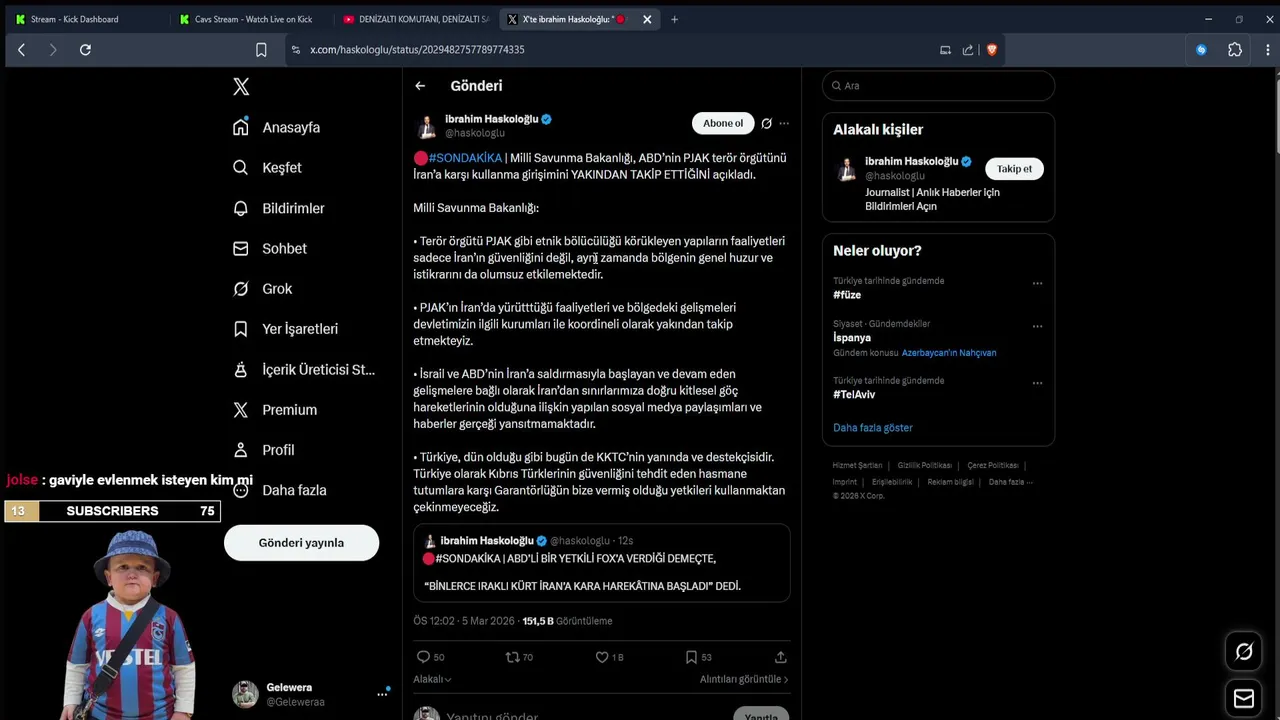This screenshot has height=720, width=1280.
Task: Close the X'te İbrahim Haskoloğlu tab
Action: 647,19
